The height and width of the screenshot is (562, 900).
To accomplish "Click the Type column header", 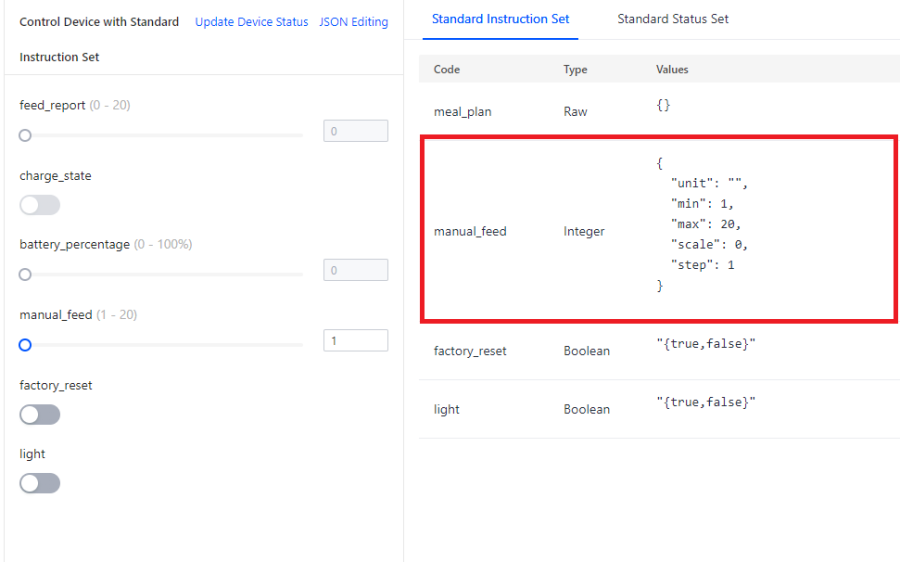I will (575, 70).
